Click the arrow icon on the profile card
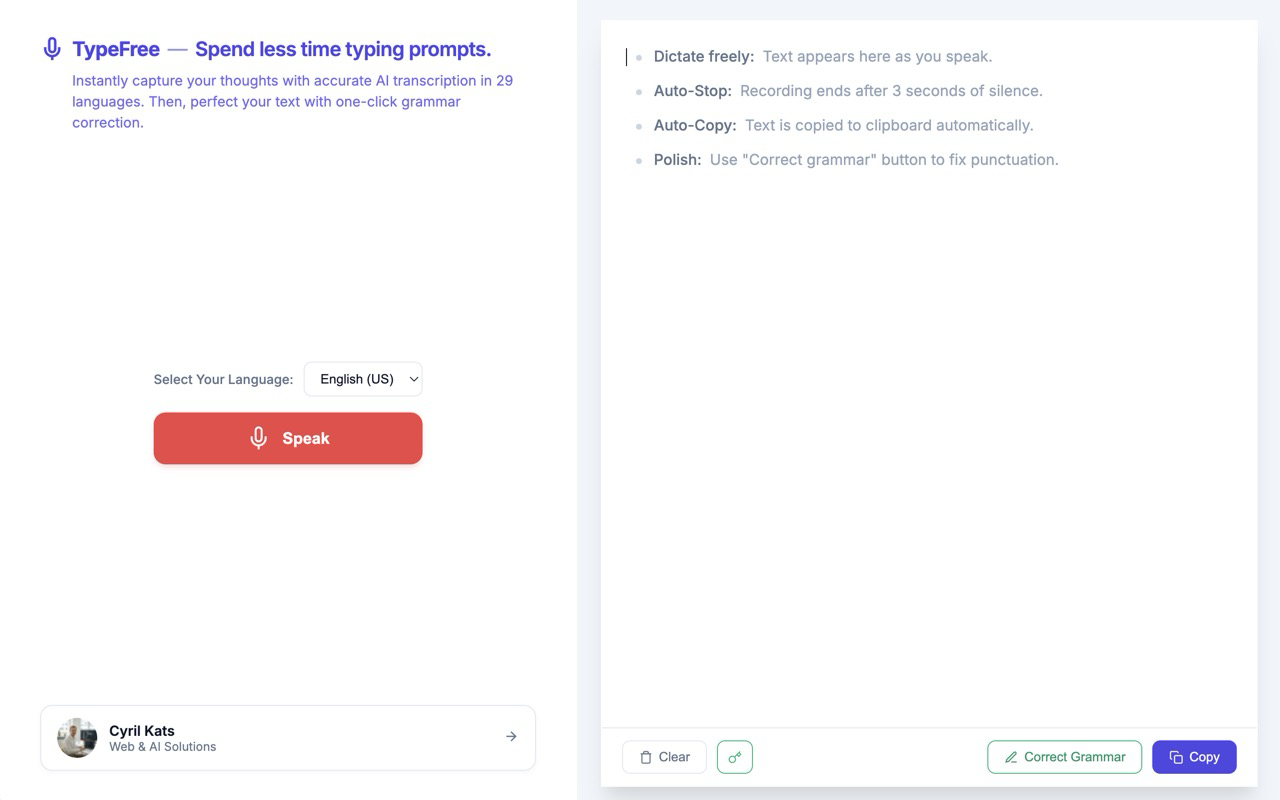Viewport: 1280px width, 800px height. [511, 736]
